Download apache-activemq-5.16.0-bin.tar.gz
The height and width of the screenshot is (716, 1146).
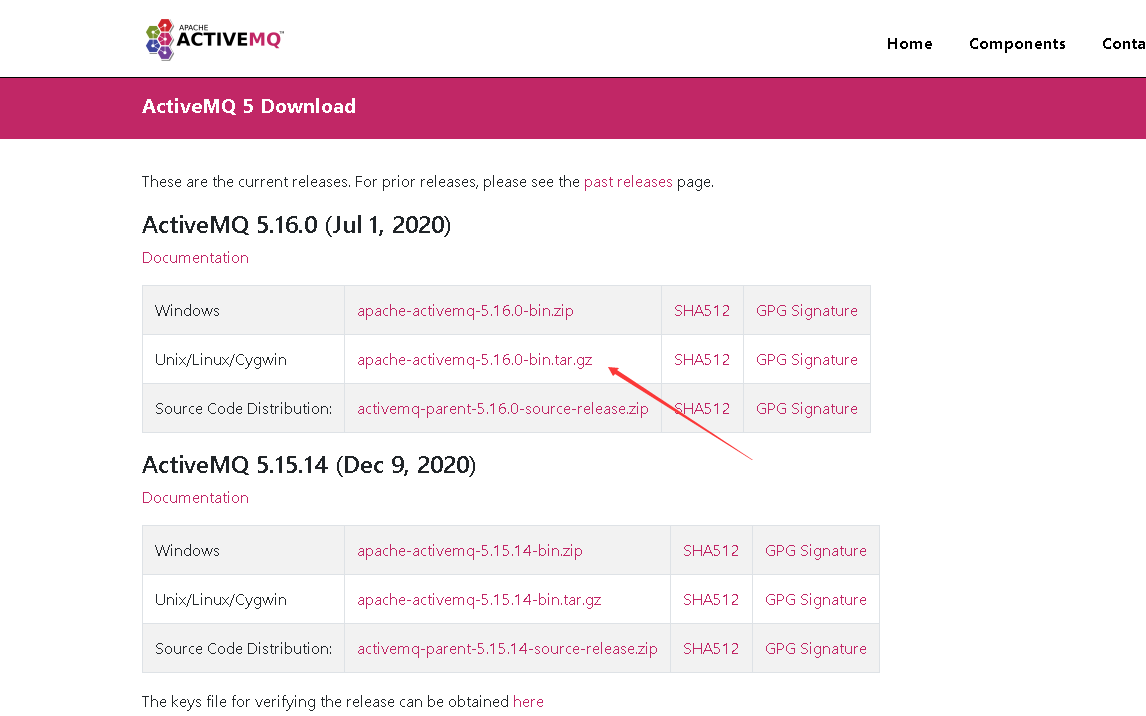click(x=474, y=359)
